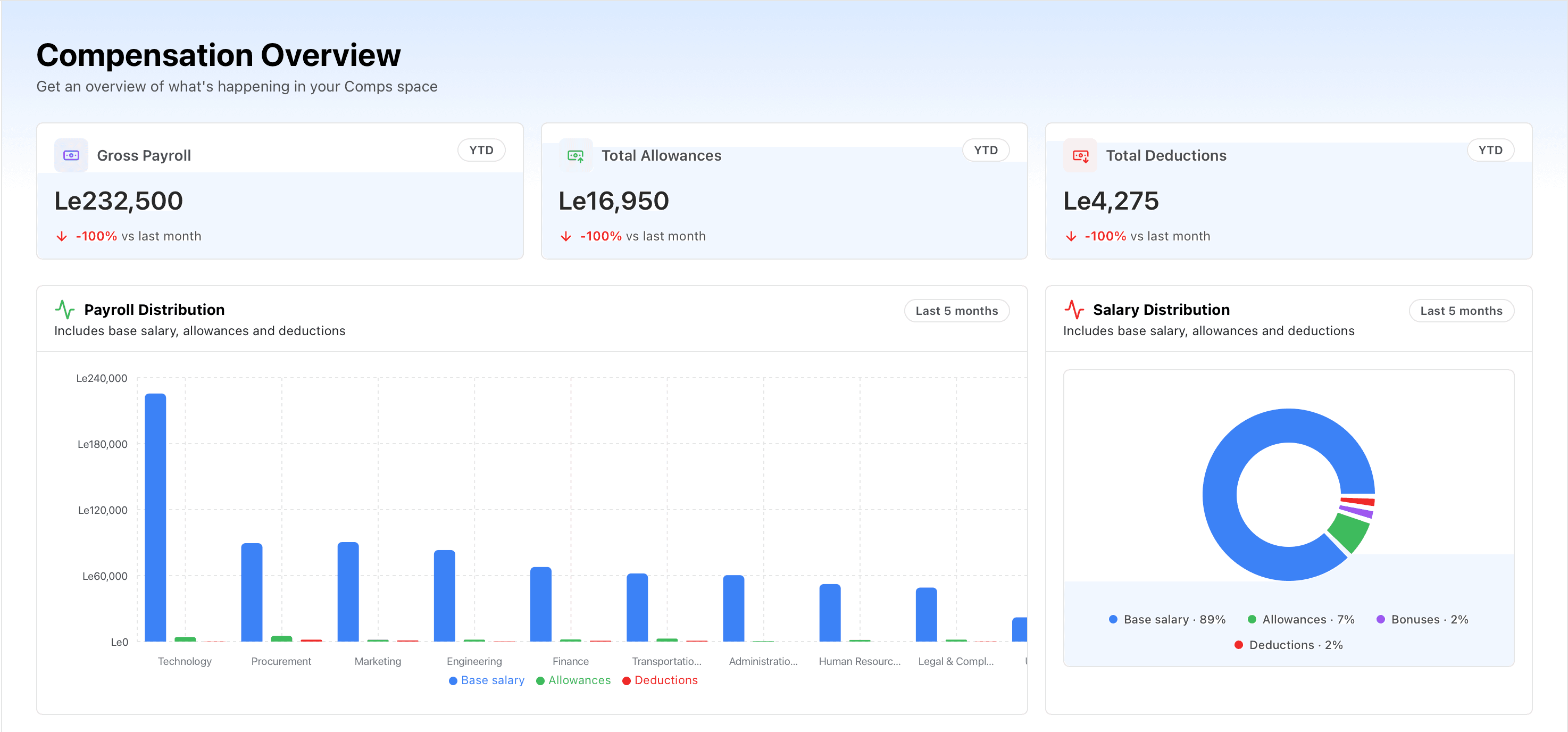Toggle Base salary series in bar chart legend
1568x732 pixels.
486,680
